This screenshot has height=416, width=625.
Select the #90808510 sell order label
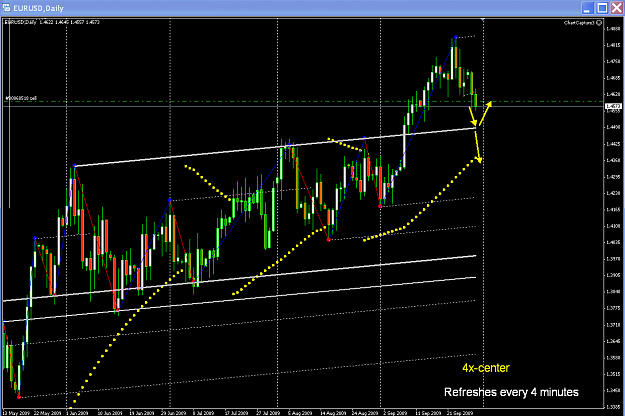[21, 98]
